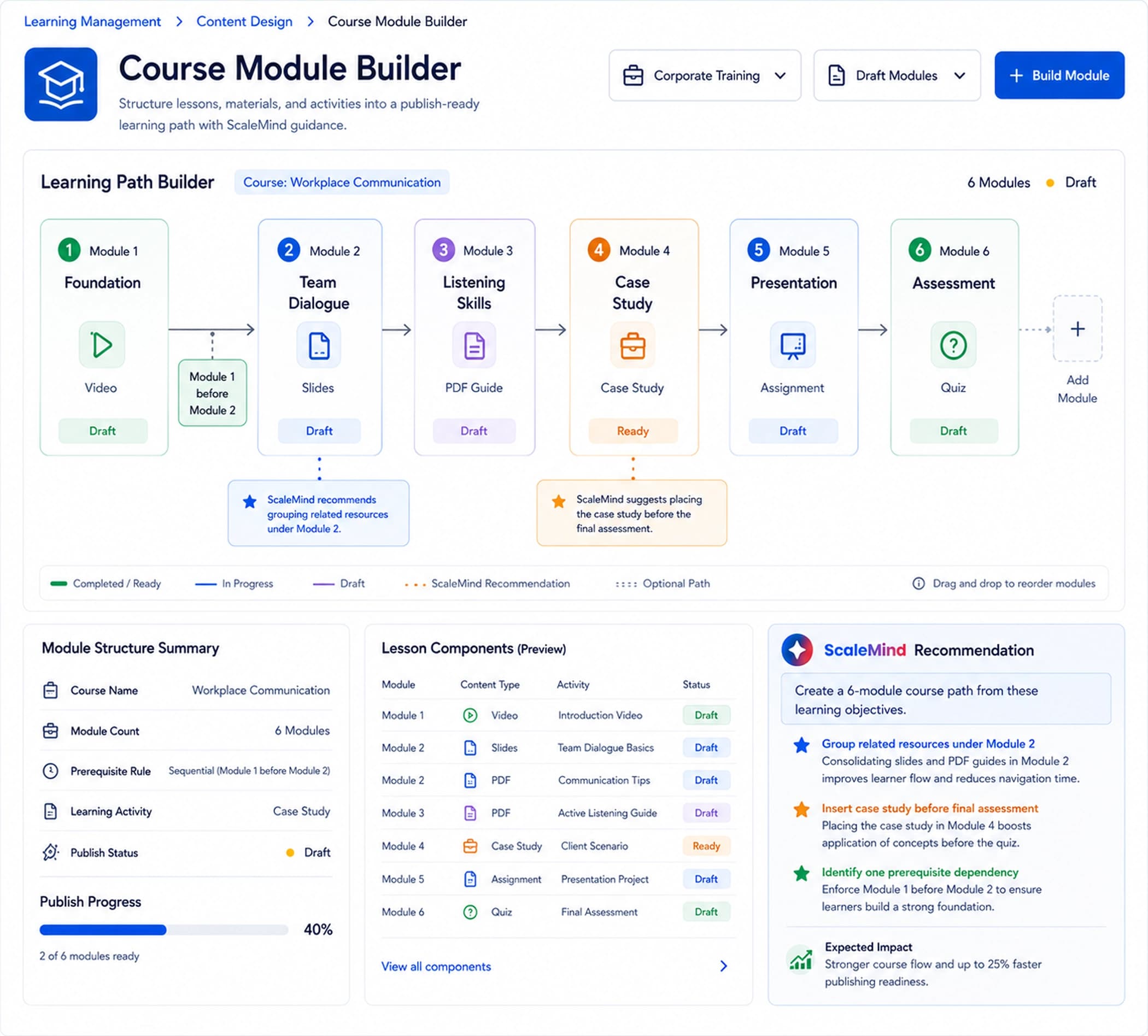Image resolution: width=1148 pixels, height=1036 pixels.
Task: Click the Content Design breadcrumb
Action: coord(244,22)
